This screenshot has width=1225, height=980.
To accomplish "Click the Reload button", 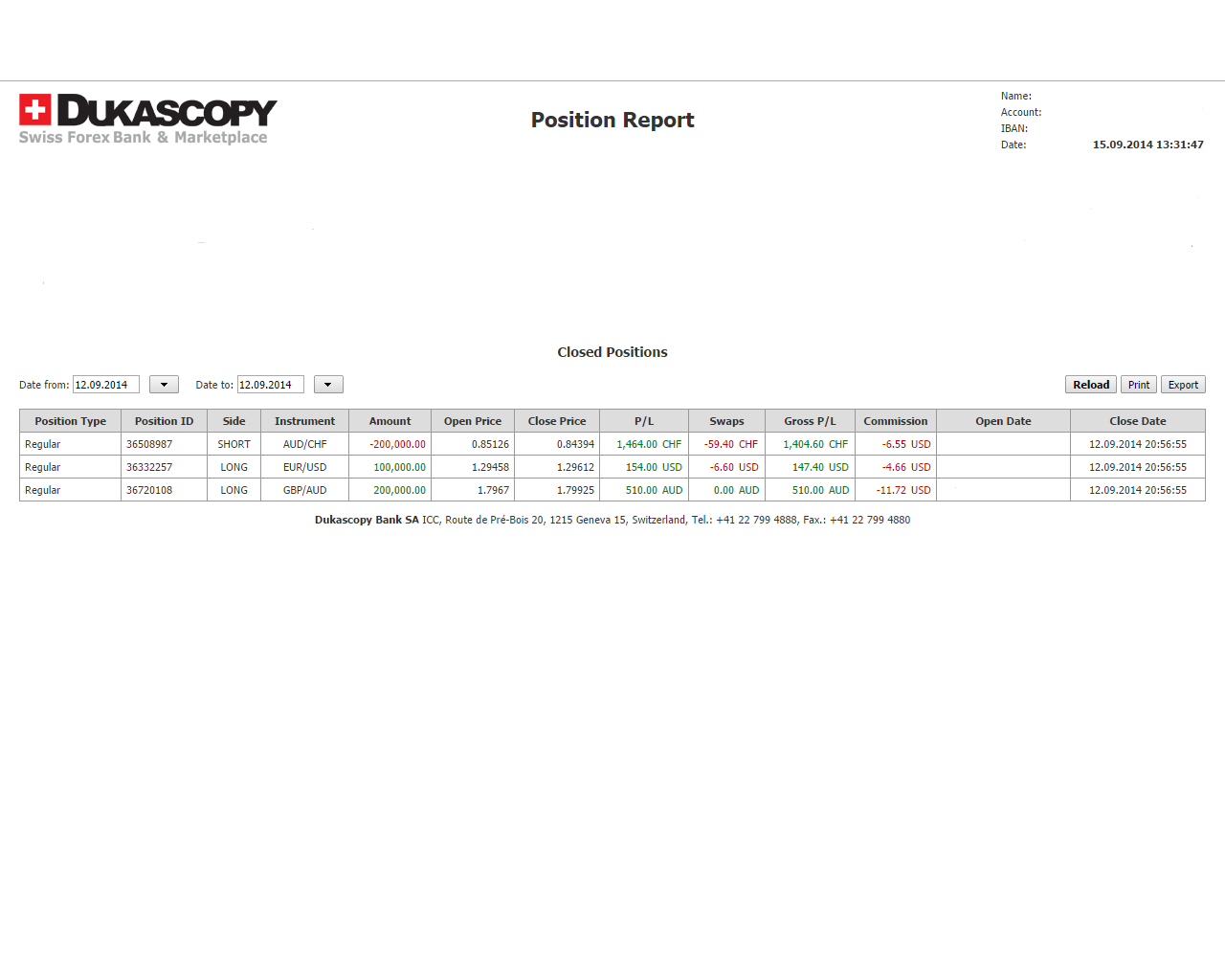I will 1091,385.
